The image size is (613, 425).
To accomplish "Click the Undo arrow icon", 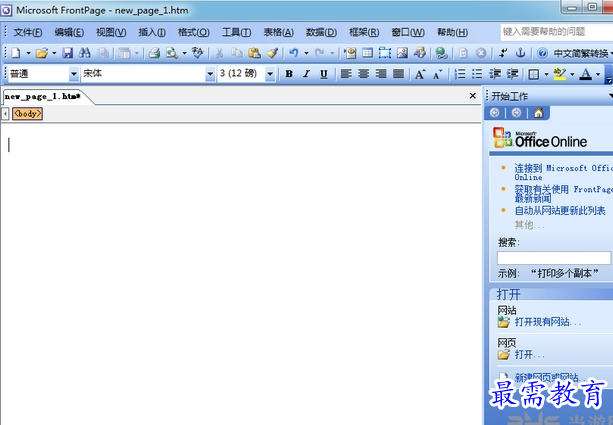I will pyautogui.click(x=294, y=53).
